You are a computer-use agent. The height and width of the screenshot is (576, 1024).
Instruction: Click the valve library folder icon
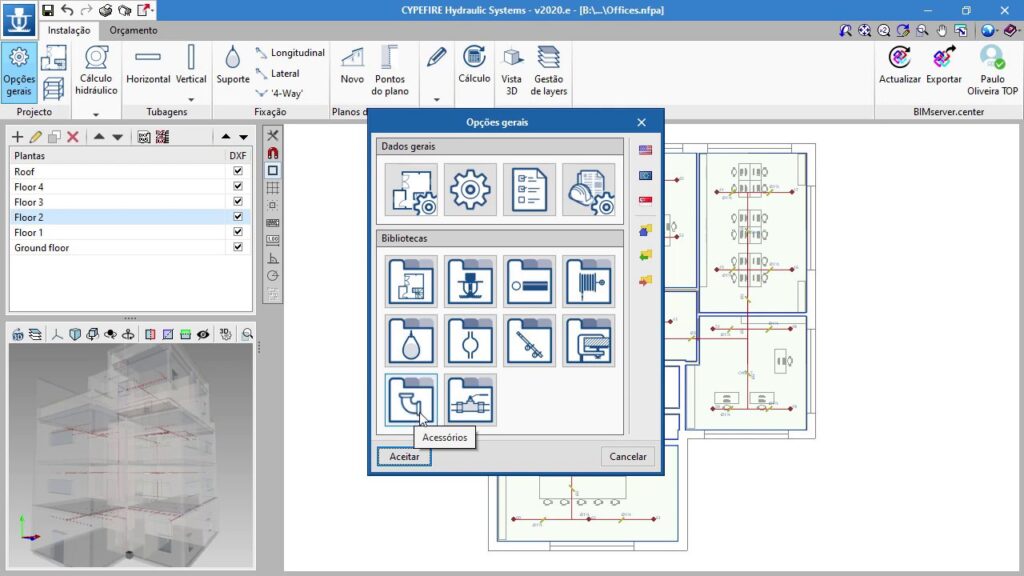click(x=470, y=399)
